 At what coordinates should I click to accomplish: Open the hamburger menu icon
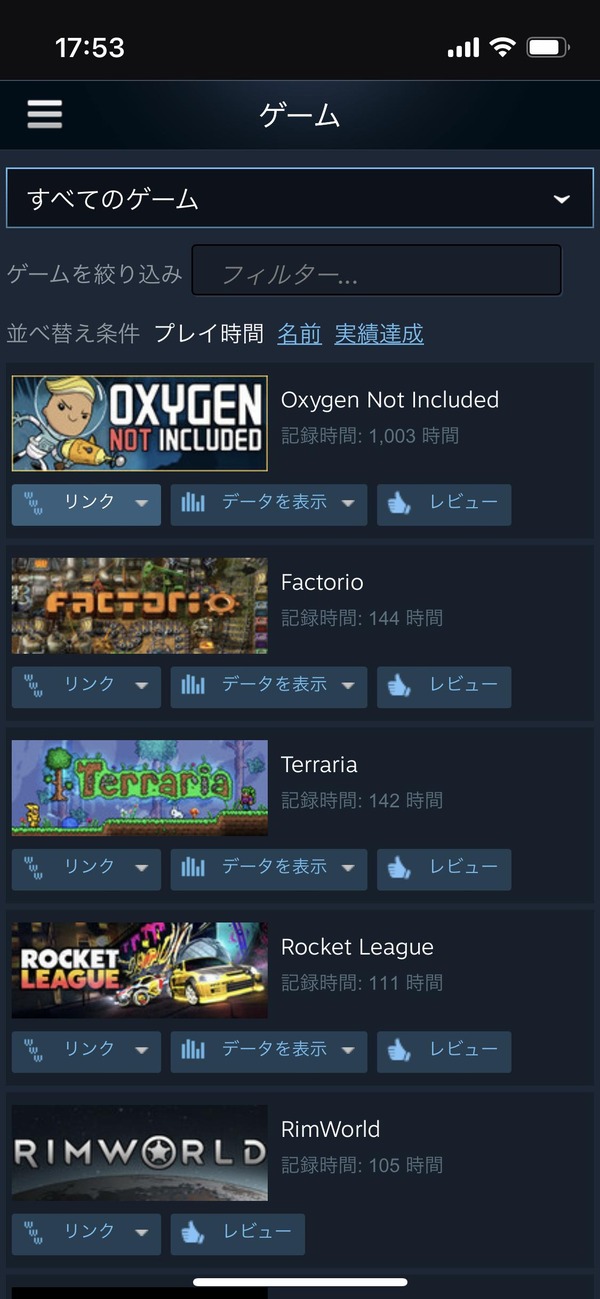tap(45, 114)
